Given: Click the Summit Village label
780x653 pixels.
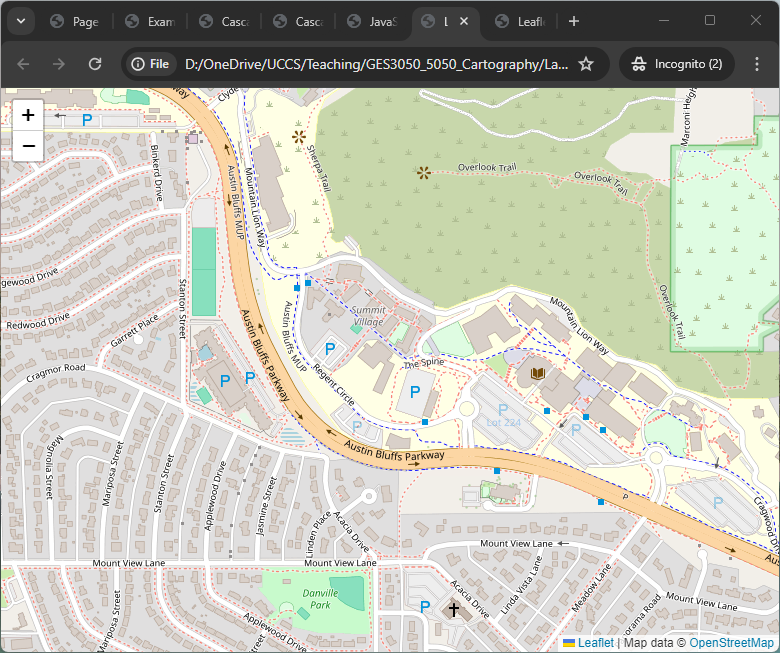Looking at the screenshot, I should click(x=368, y=316).
